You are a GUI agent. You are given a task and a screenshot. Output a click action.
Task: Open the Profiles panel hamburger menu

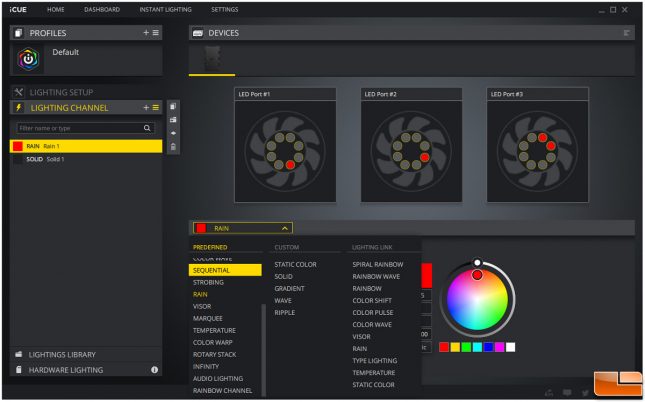click(156, 33)
